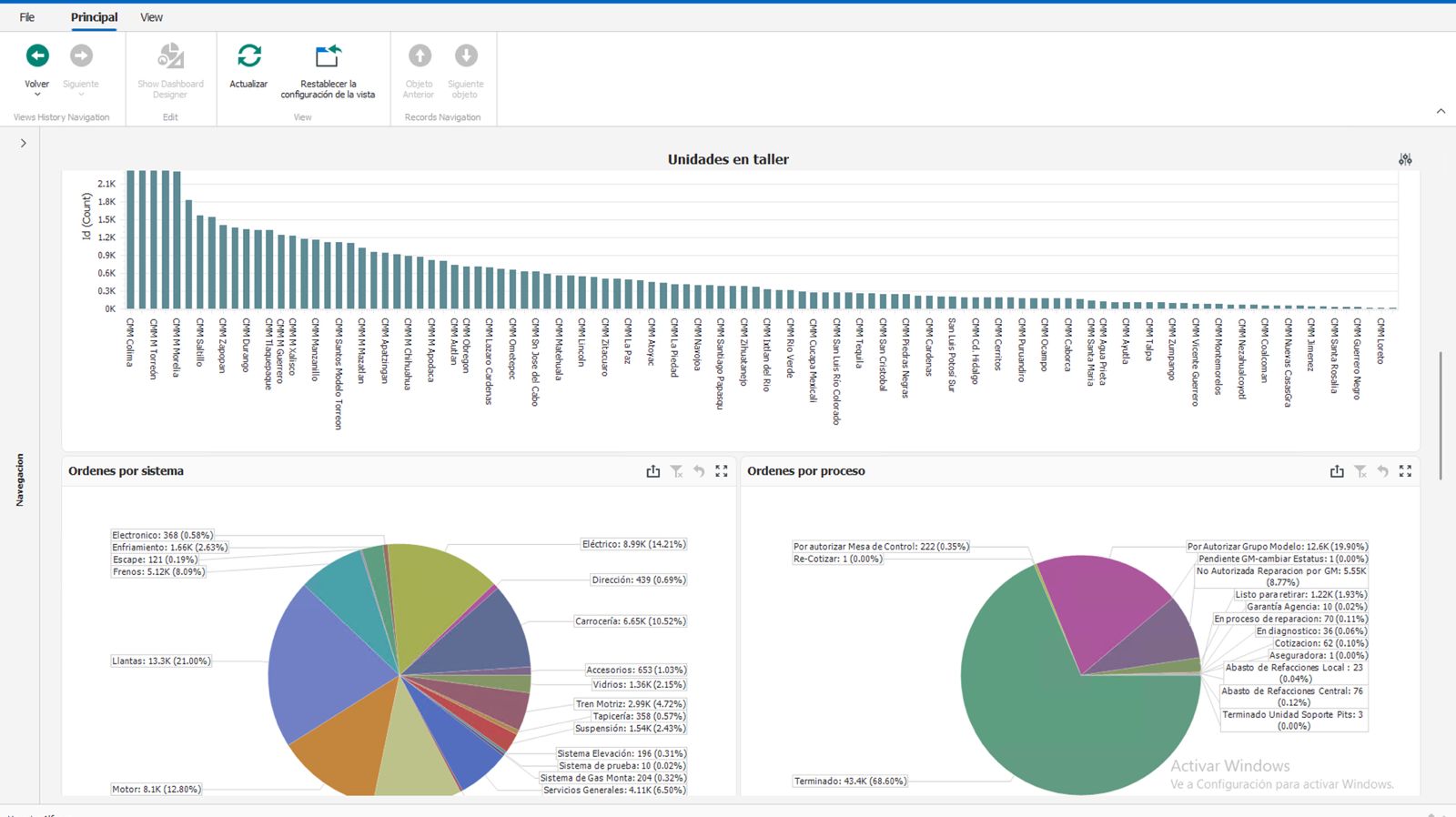Export the Ordenes por sistema chart
The width and height of the screenshot is (1456, 817).
coord(652,471)
